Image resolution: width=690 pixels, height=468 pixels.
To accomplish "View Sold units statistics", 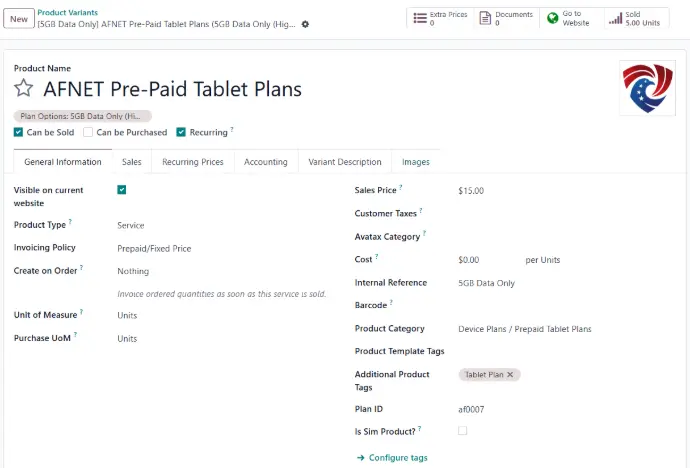I will tap(635, 18).
